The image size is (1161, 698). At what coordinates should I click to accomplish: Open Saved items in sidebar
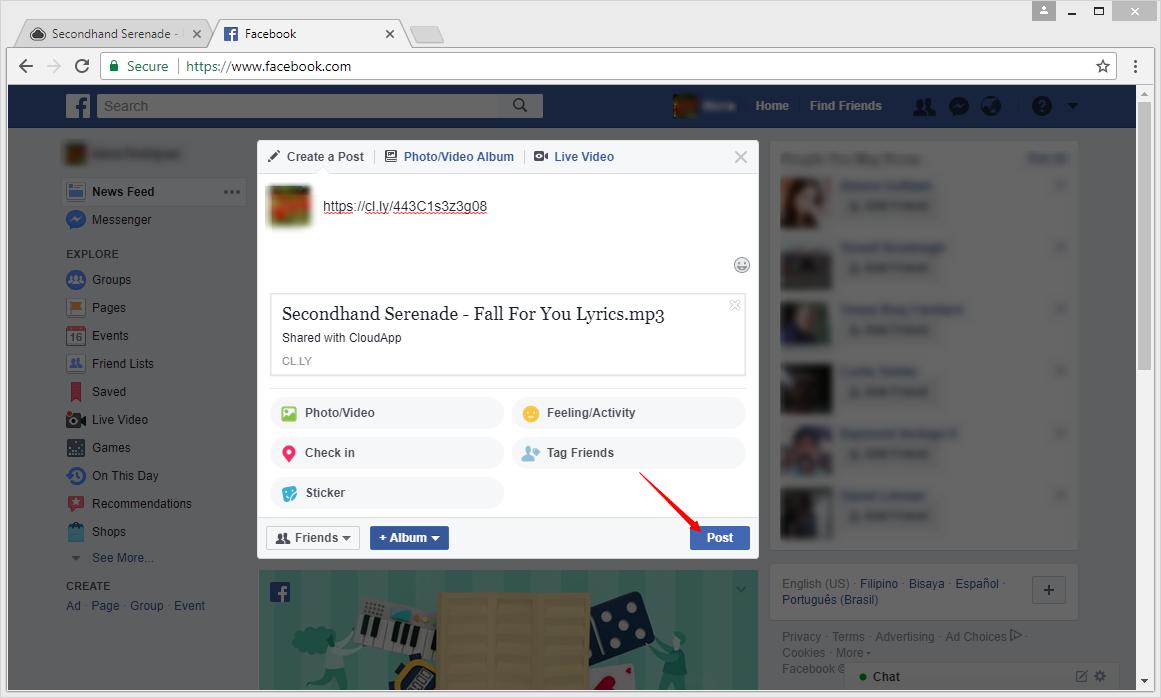(x=96, y=392)
